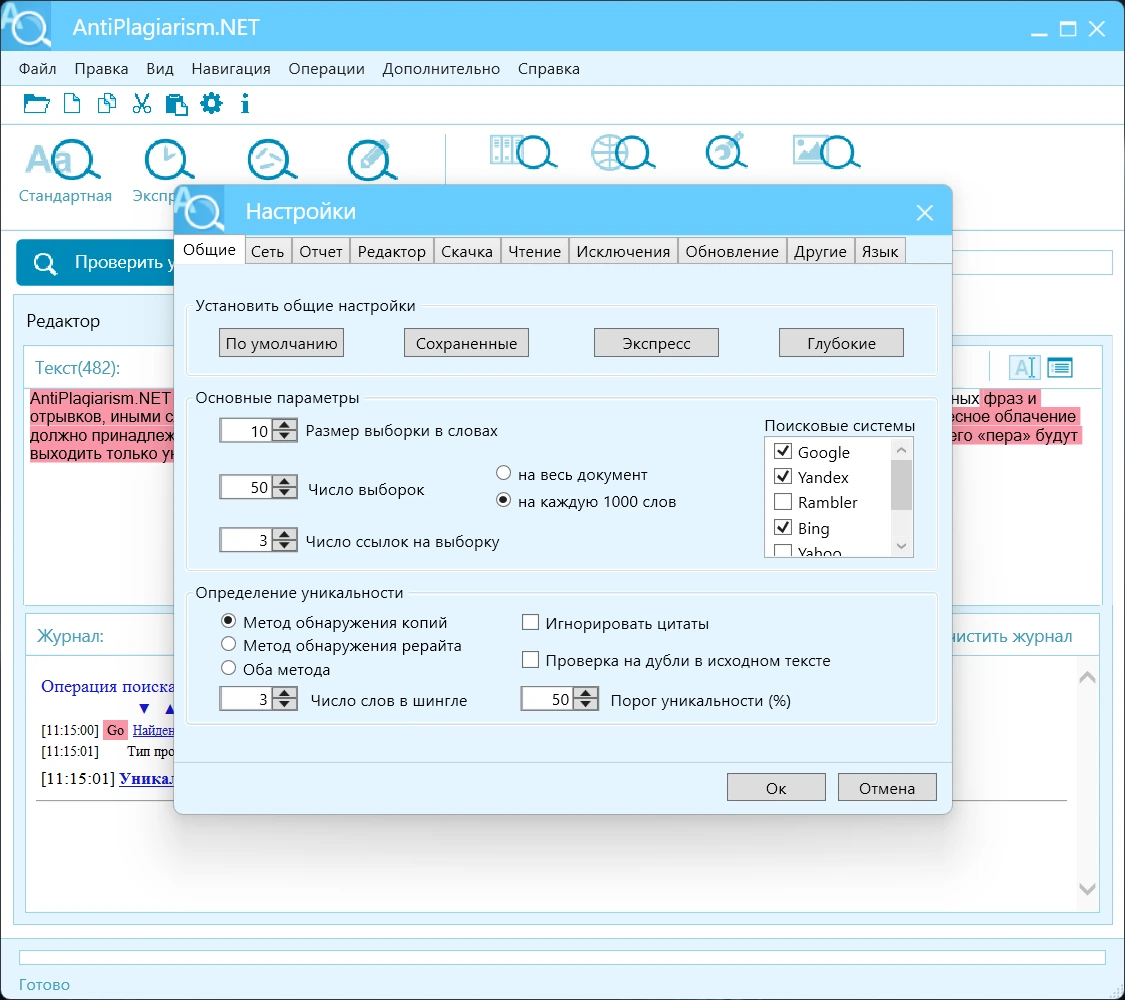The image size is (1125, 1000).
Task: Click the text cursor mode icon in editor
Action: pos(1023,367)
